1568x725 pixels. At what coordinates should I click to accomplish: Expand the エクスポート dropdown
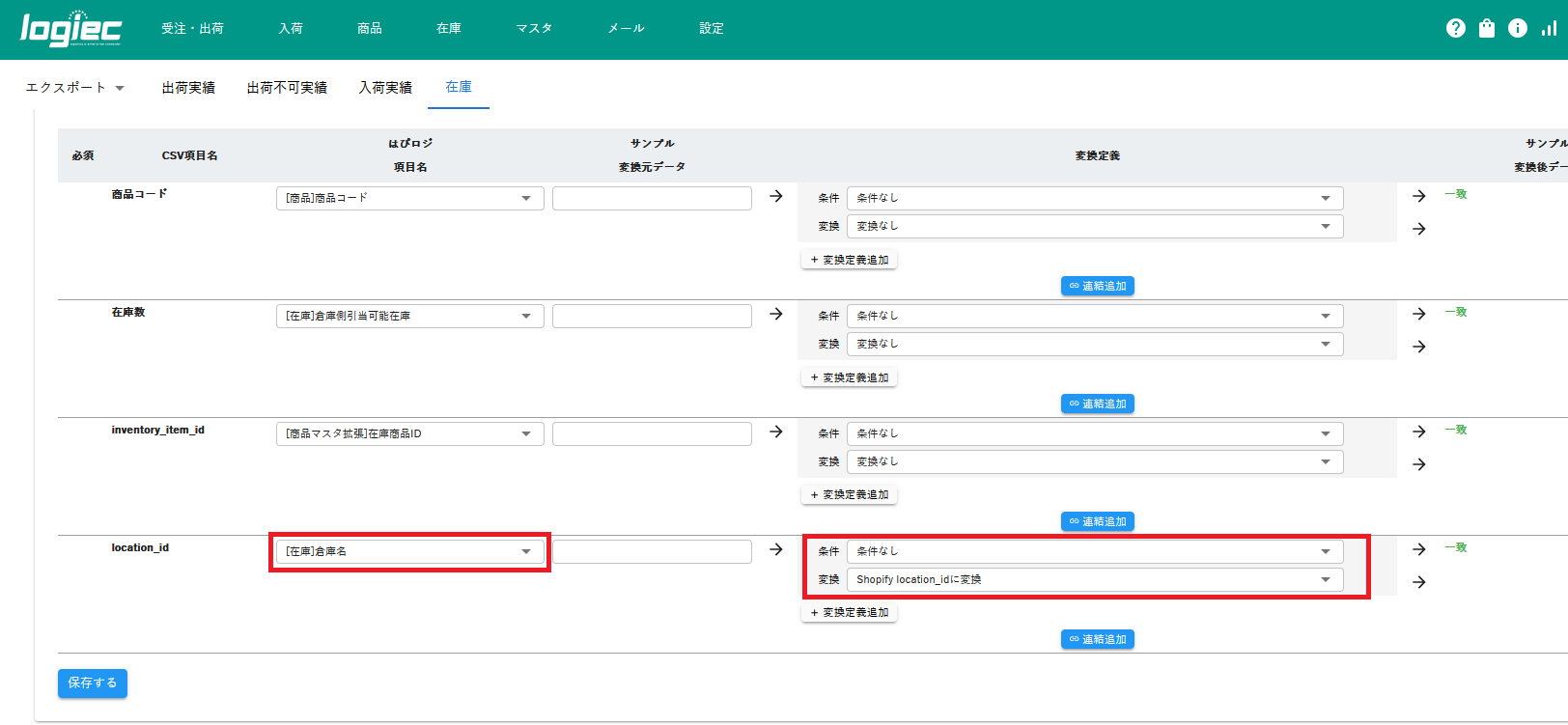tap(75, 88)
